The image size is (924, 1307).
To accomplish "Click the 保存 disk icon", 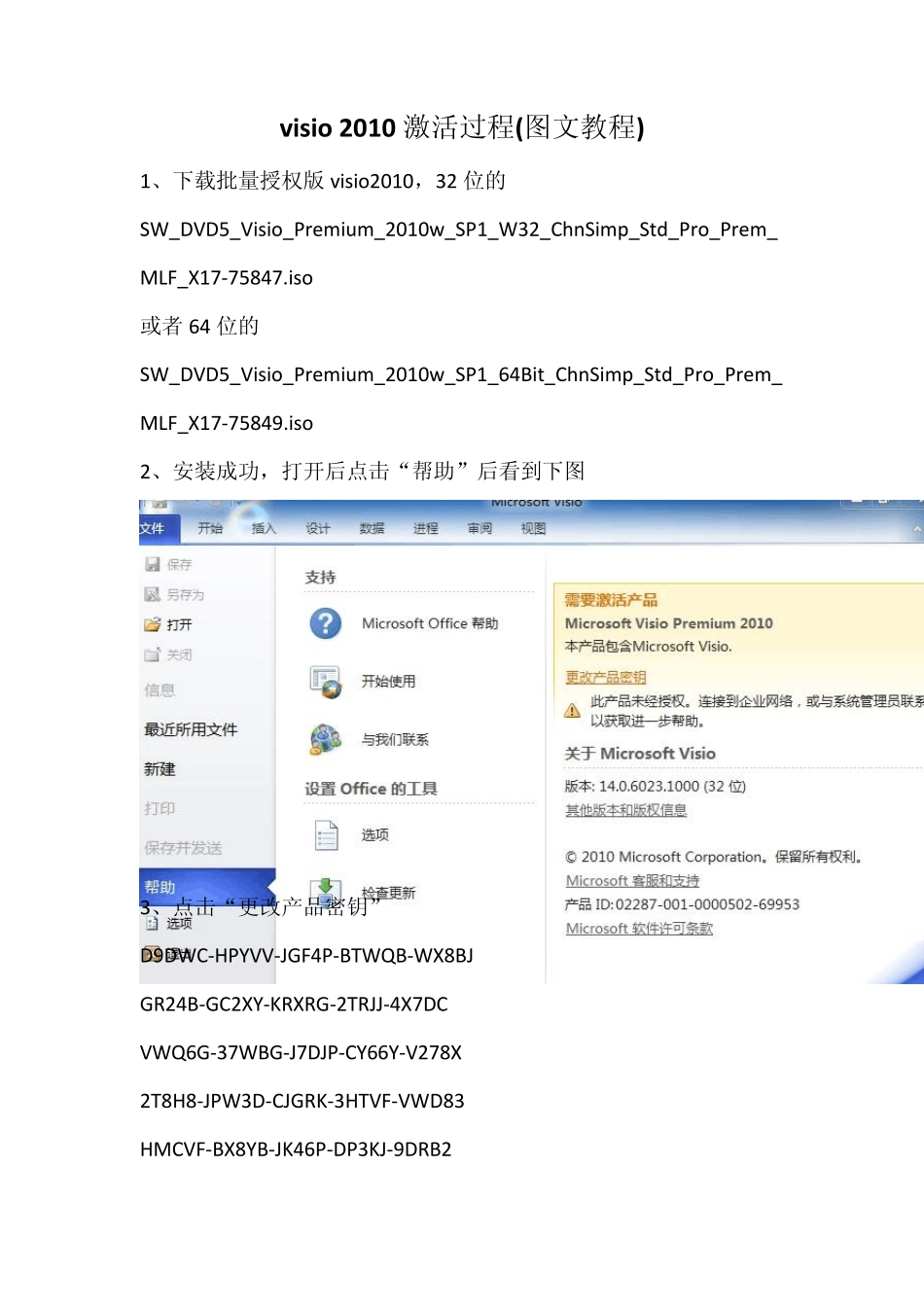I will (153, 564).
